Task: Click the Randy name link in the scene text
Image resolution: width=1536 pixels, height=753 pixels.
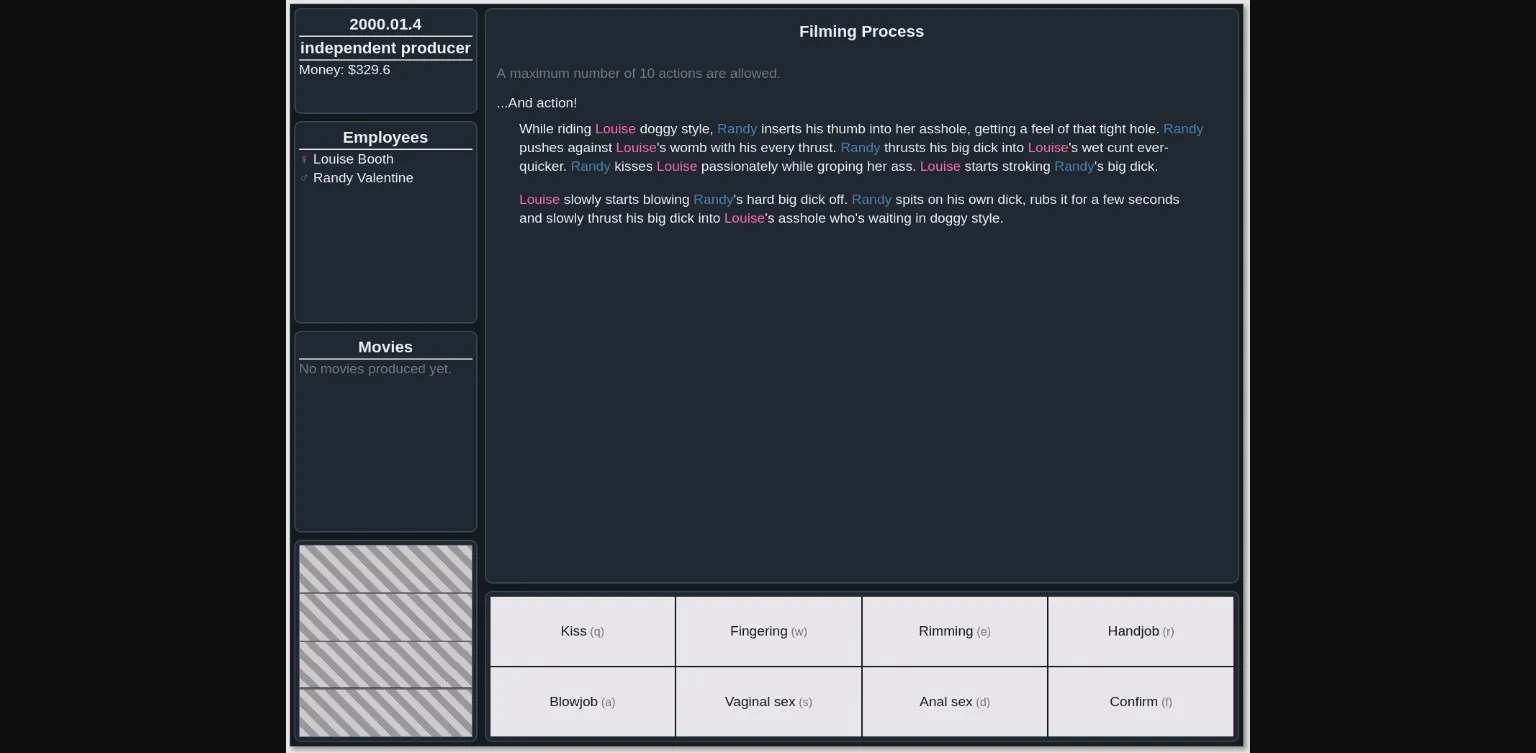Action: (x=737, y=128)
